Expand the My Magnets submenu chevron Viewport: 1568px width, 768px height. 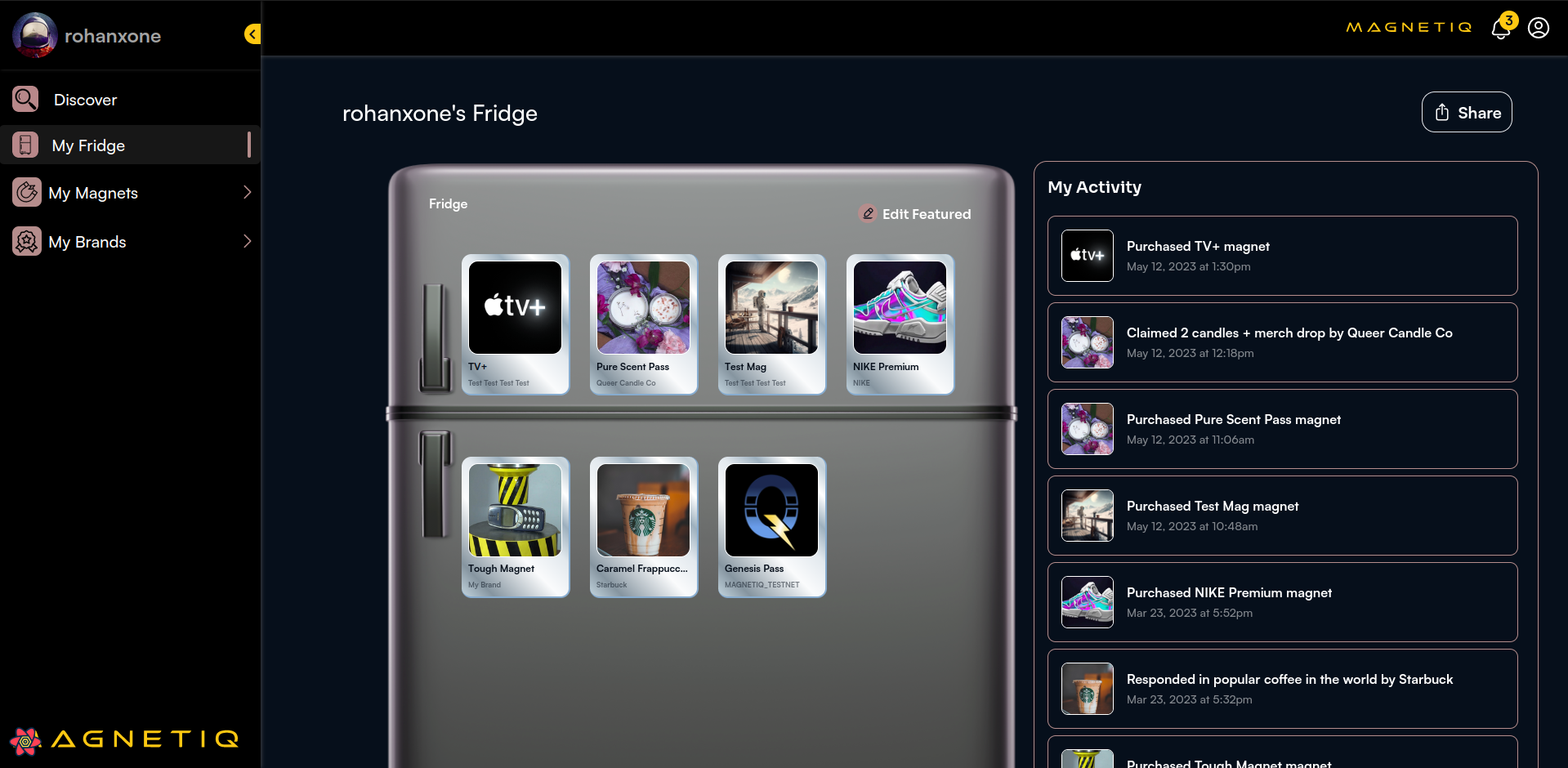tap(247, 193)
